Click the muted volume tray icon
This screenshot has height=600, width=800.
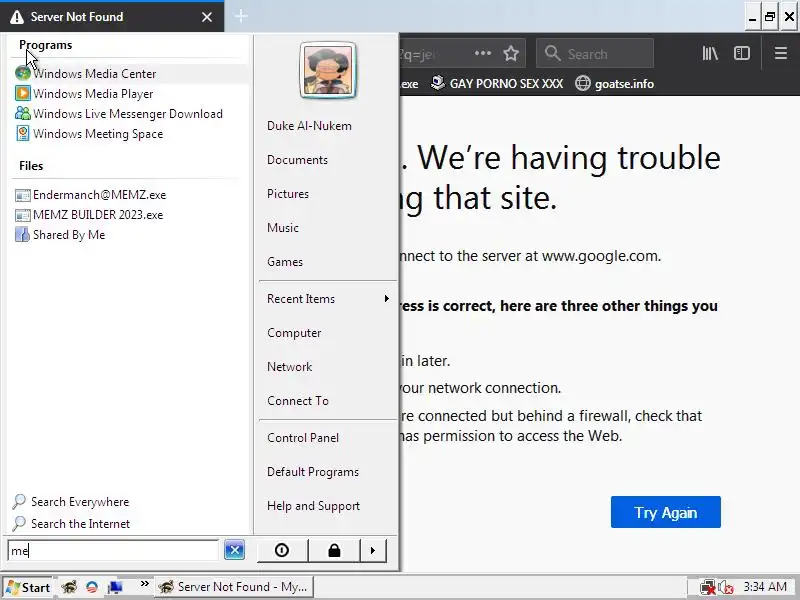tap(726, 587)
